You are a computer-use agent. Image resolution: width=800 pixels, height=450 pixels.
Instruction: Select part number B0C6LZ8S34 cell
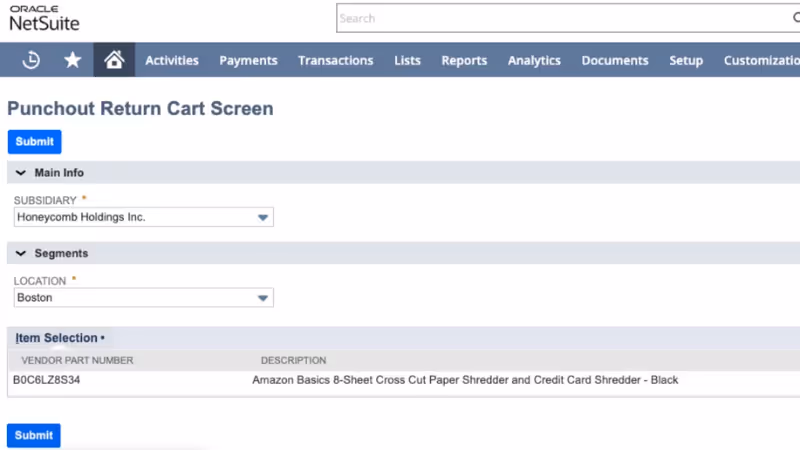[46, 380]
